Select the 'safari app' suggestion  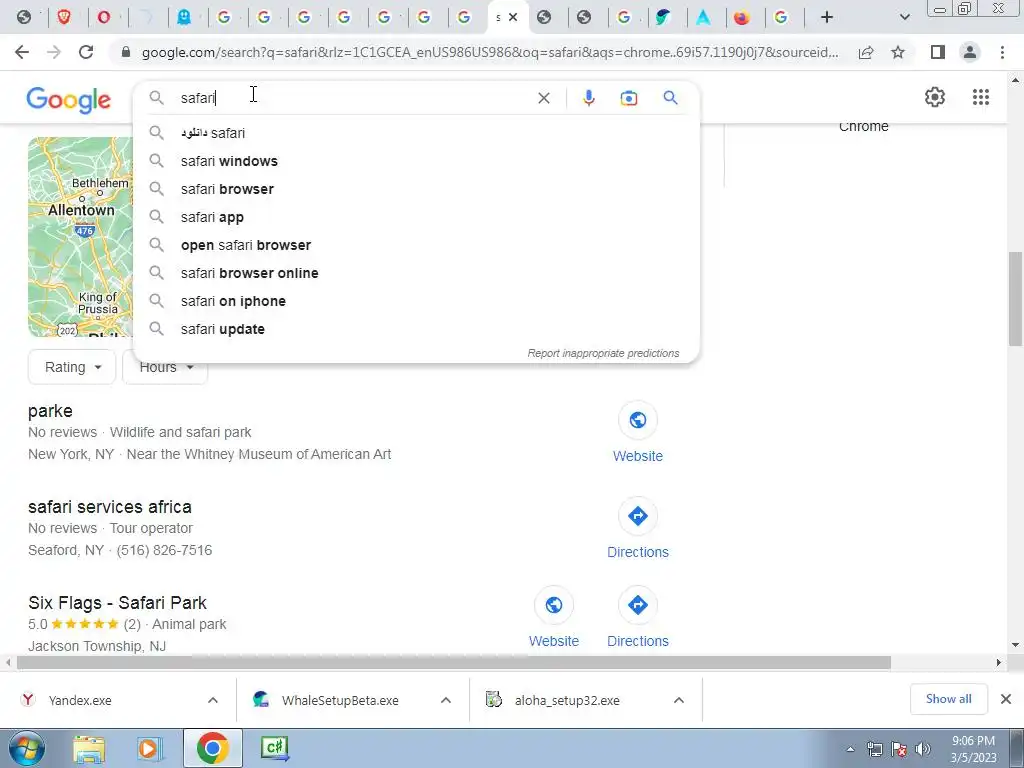click(416, 217)
